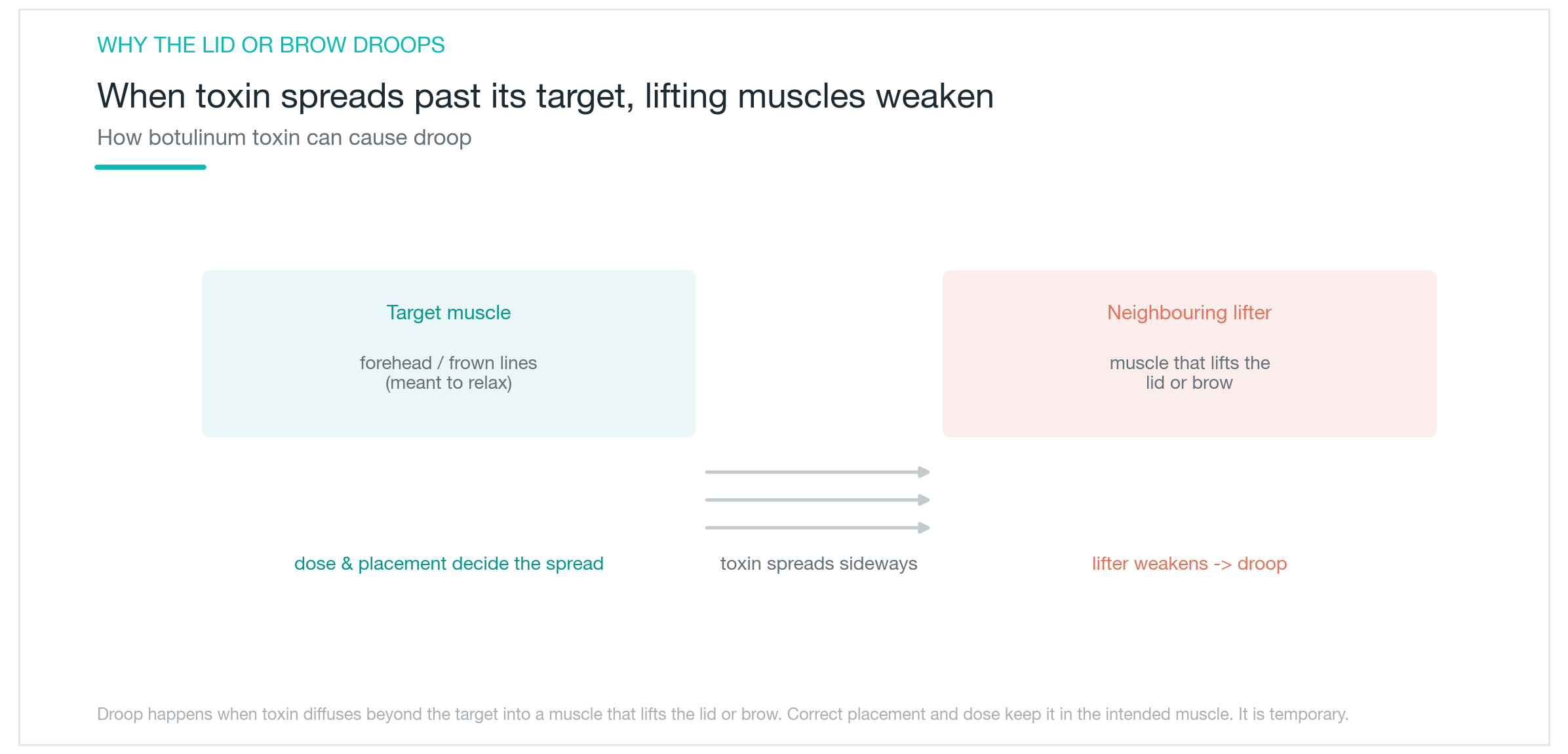Click the grey footnote about droop
Viewport: 1568px width, 754px height.
tap(722, 714)
